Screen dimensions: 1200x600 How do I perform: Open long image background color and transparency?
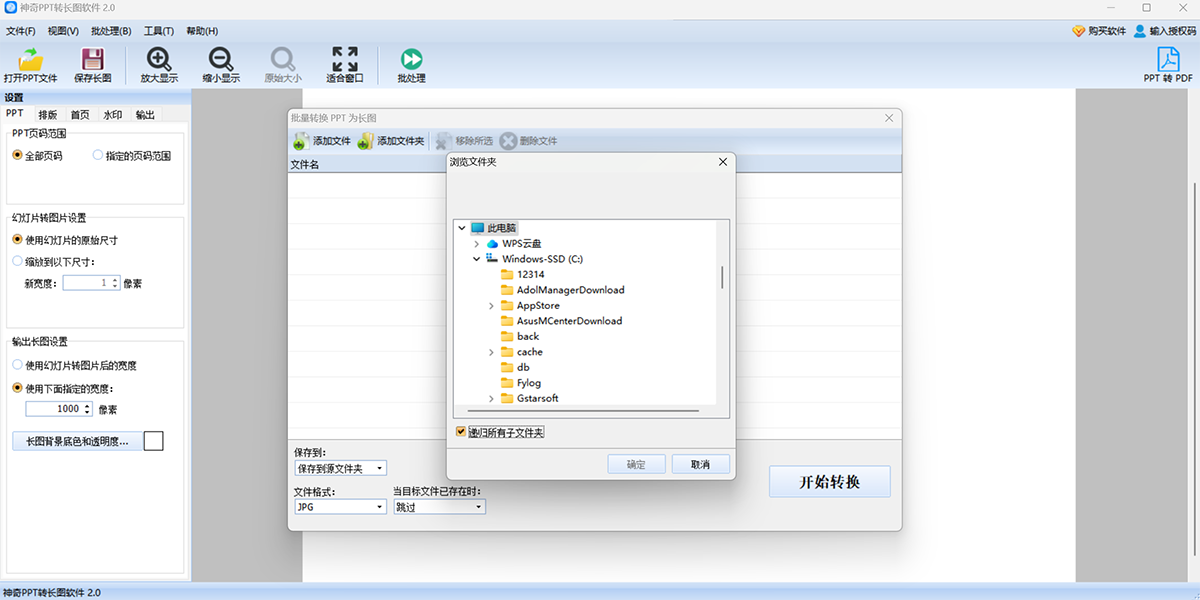(x=76, y=441)
